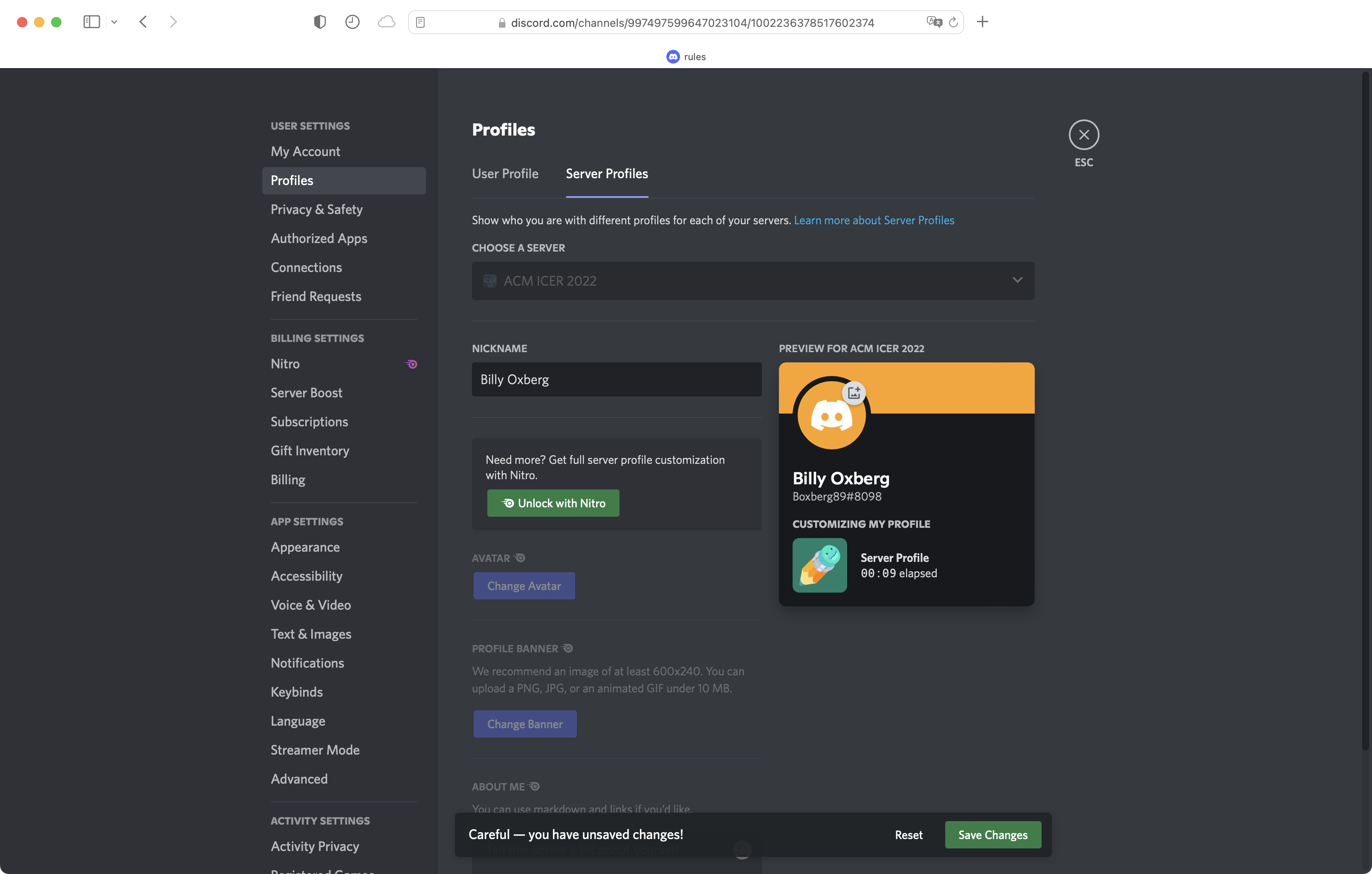Viewport: 1372px width, 874px height.
Task: Click the iCloud tabs cloud icon
Action: click(386, 22)
